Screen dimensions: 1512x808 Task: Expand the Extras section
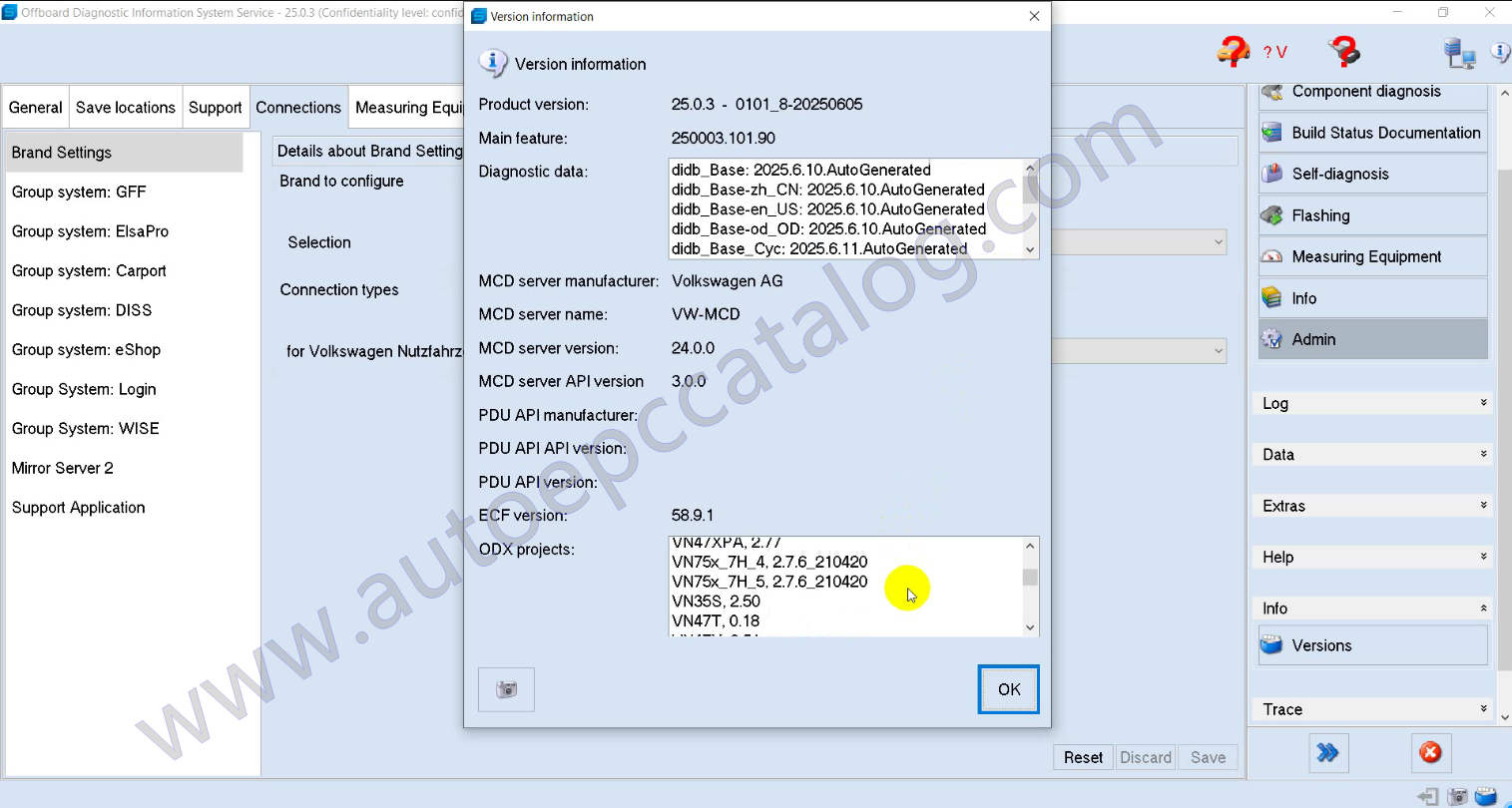(x=1372, y=506)
